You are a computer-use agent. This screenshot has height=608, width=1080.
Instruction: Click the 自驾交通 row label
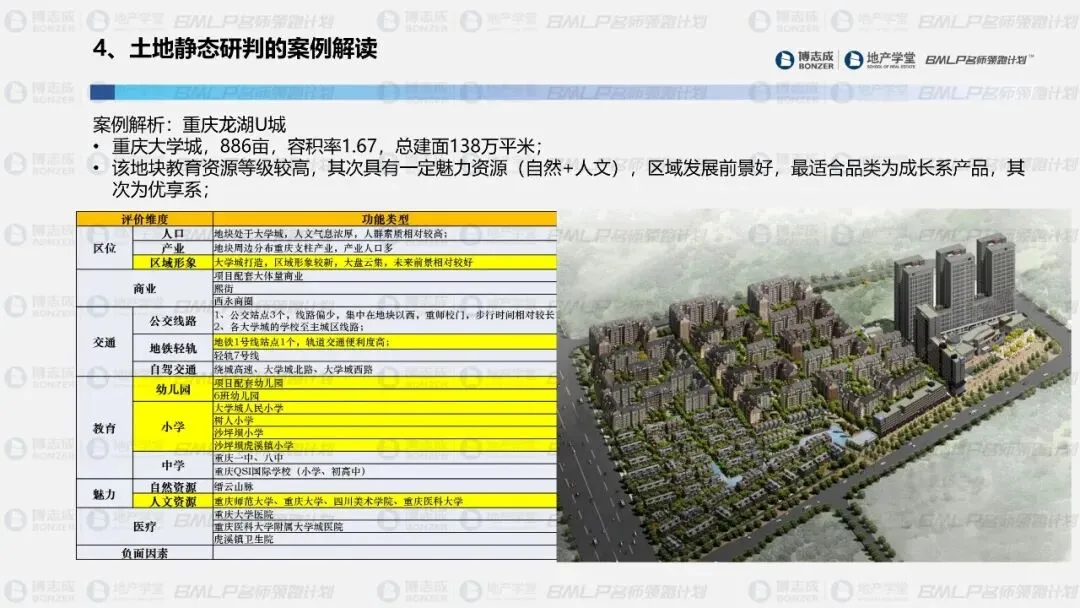point(173,369)
